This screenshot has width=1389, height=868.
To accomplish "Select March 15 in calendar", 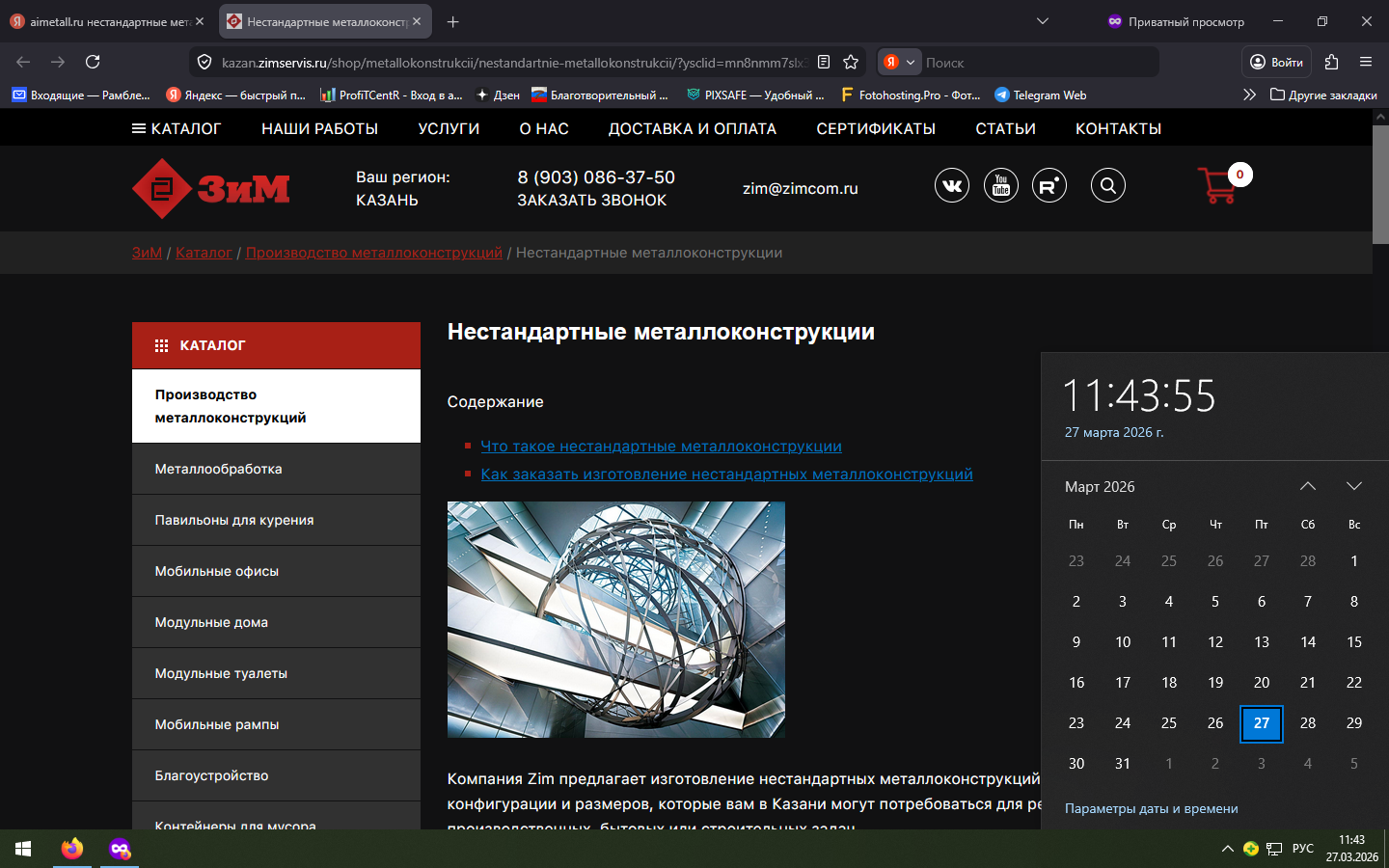I will (x=1353, y=642).
